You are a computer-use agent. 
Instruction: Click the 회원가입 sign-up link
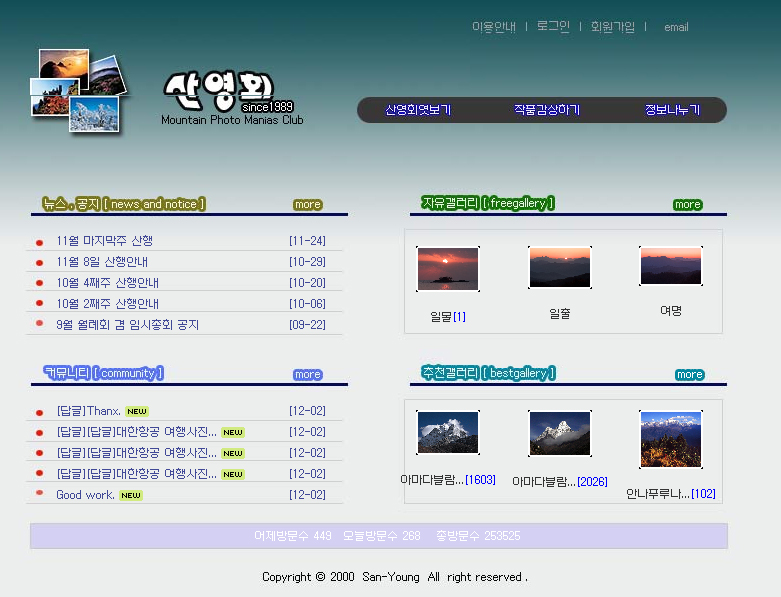[612, 27]
